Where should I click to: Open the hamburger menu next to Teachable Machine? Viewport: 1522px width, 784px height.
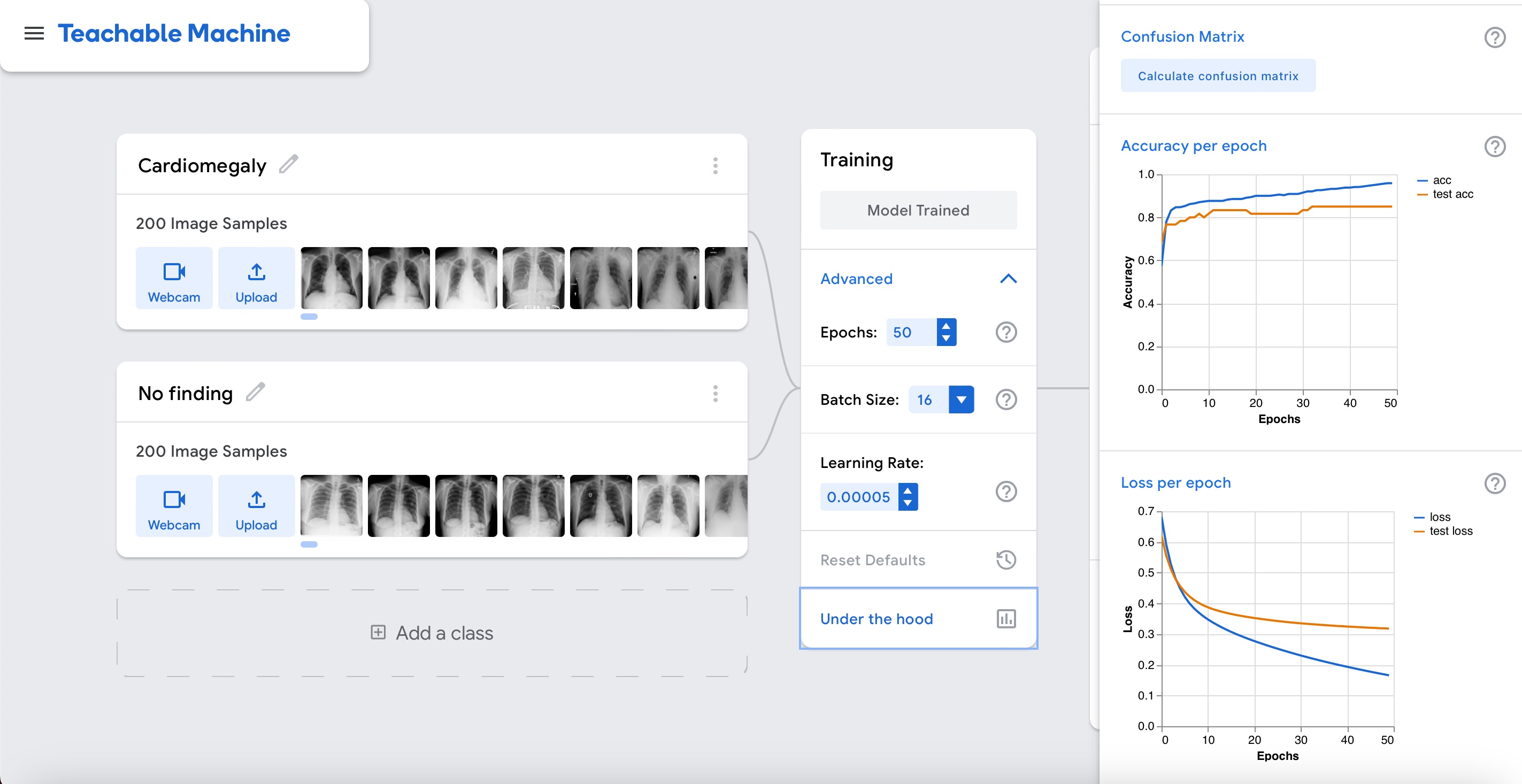coord(34,34)
